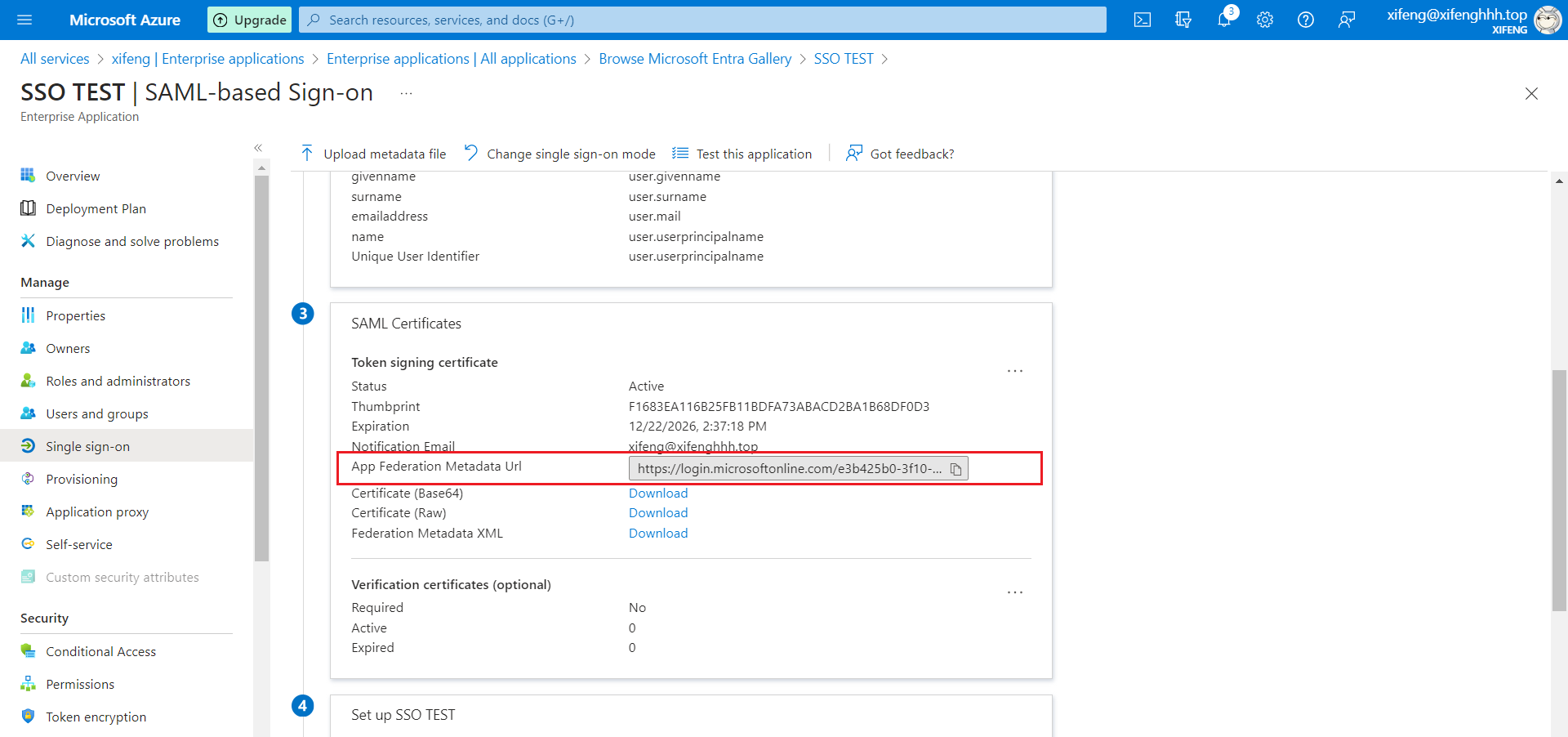Click the Owners people icon

28,347
